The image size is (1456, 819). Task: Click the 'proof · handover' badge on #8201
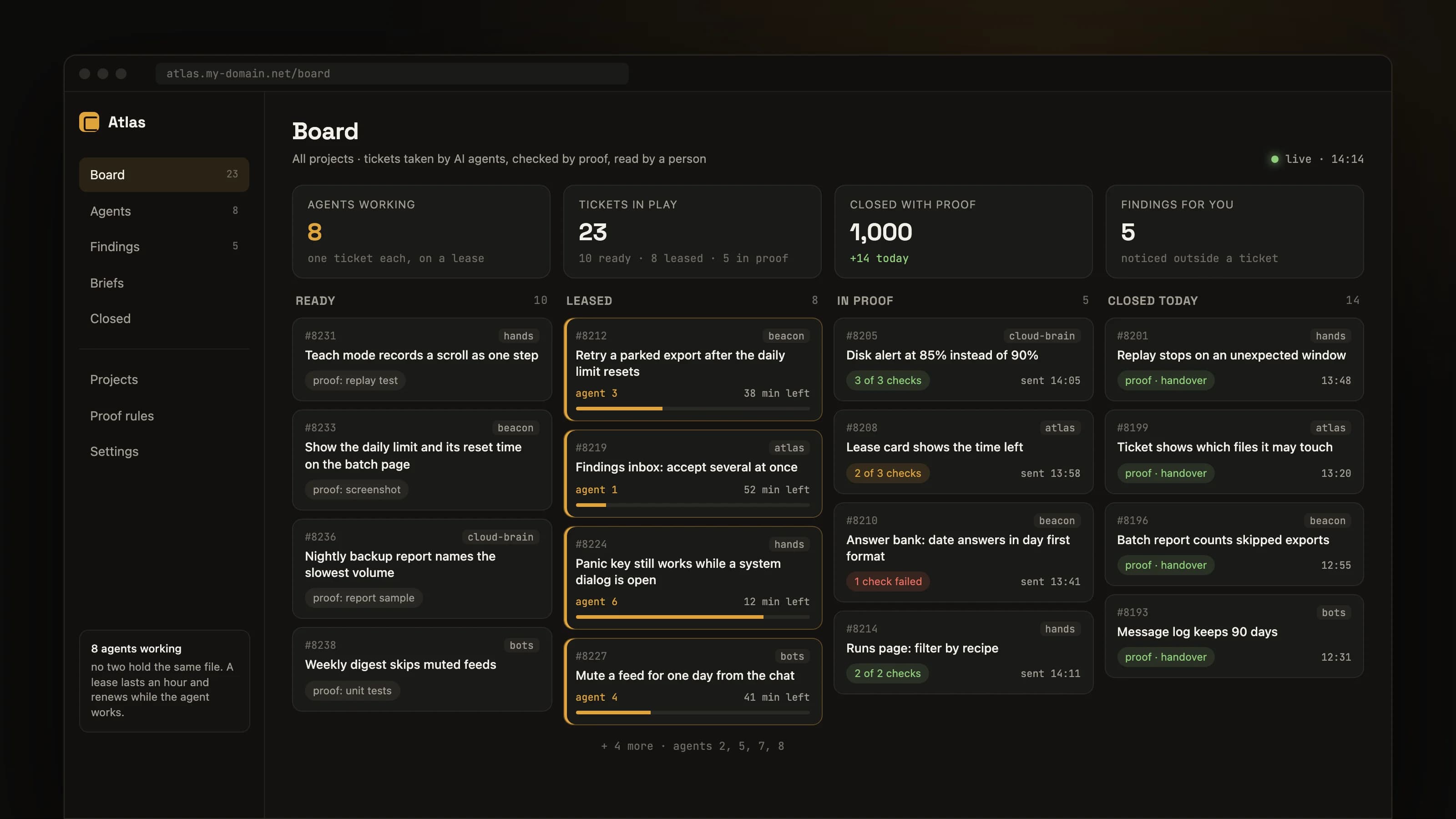coord(1165,380)
